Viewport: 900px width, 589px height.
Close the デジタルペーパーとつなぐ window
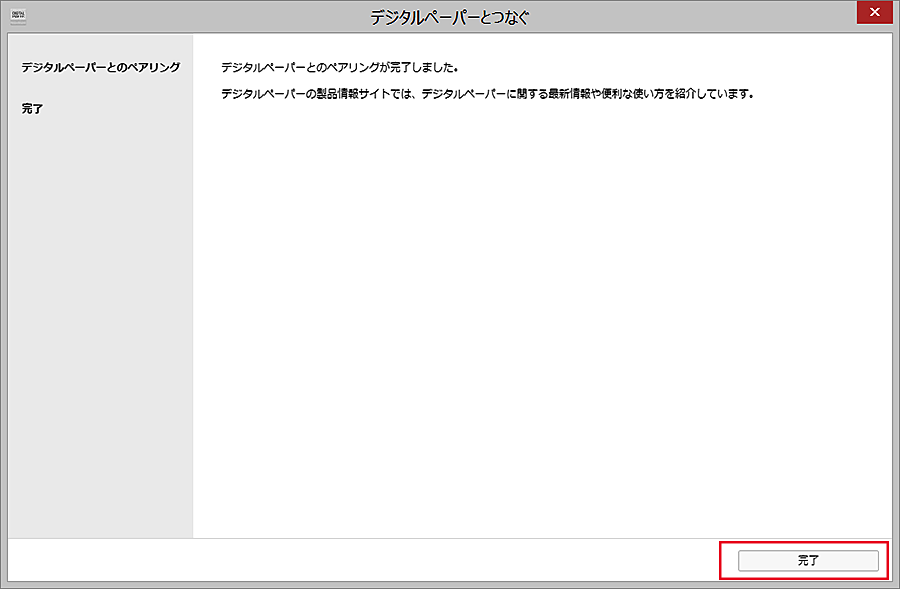pyautogui.click(x=875, y=13)
